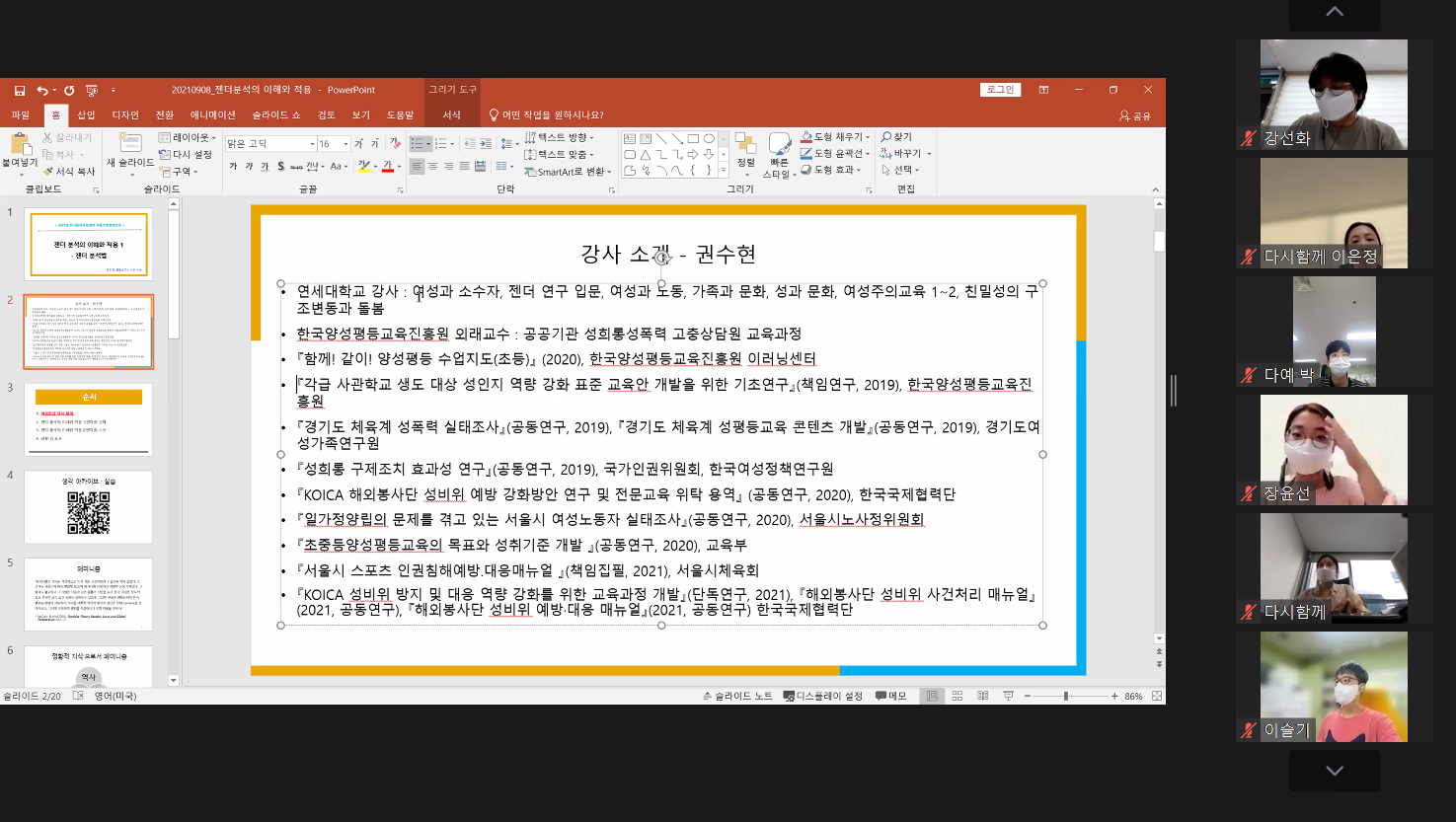Expand Shape Outline (도형 윤곽선) dropdown
This screenshot has width=1456, height=822.
click(835, 154)
